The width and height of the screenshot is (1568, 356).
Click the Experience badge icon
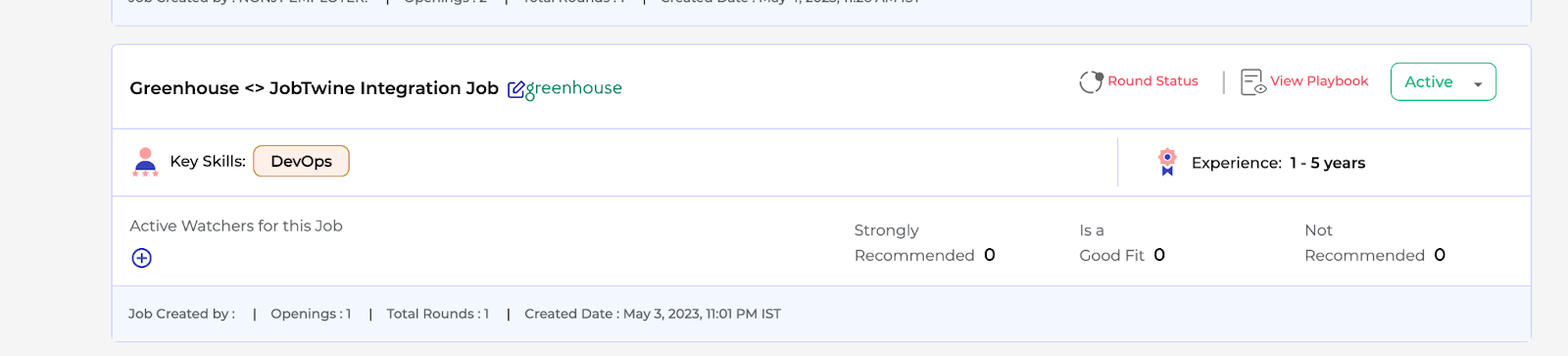pos(1167,162)
